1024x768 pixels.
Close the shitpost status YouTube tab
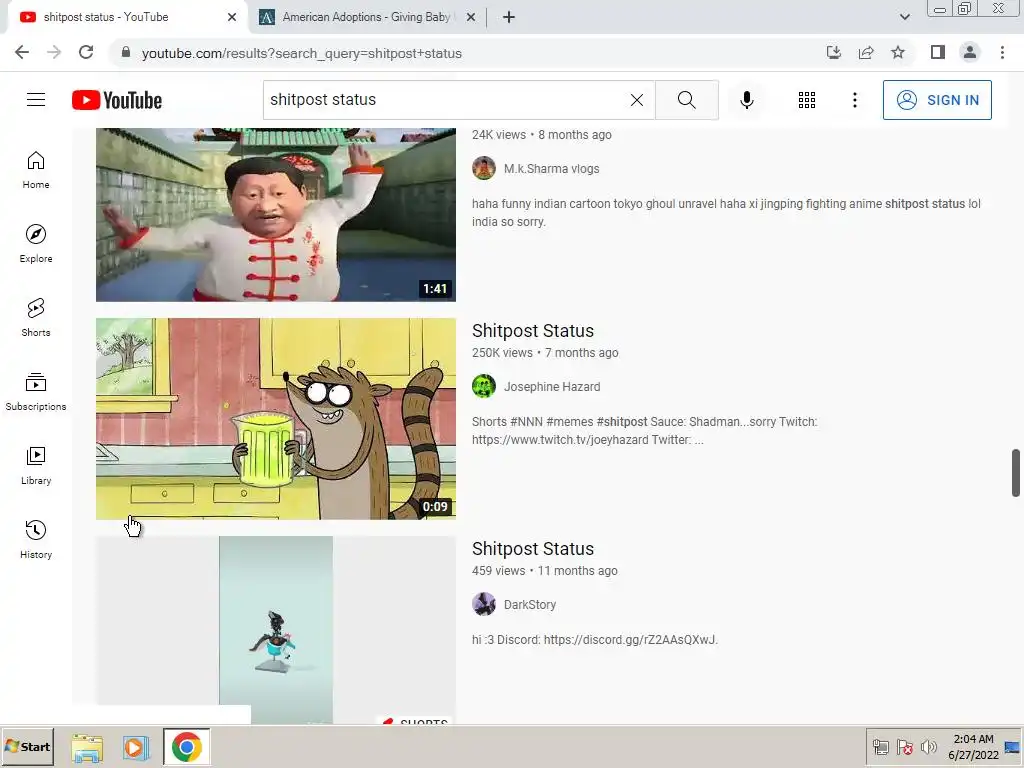click(232, 17)
